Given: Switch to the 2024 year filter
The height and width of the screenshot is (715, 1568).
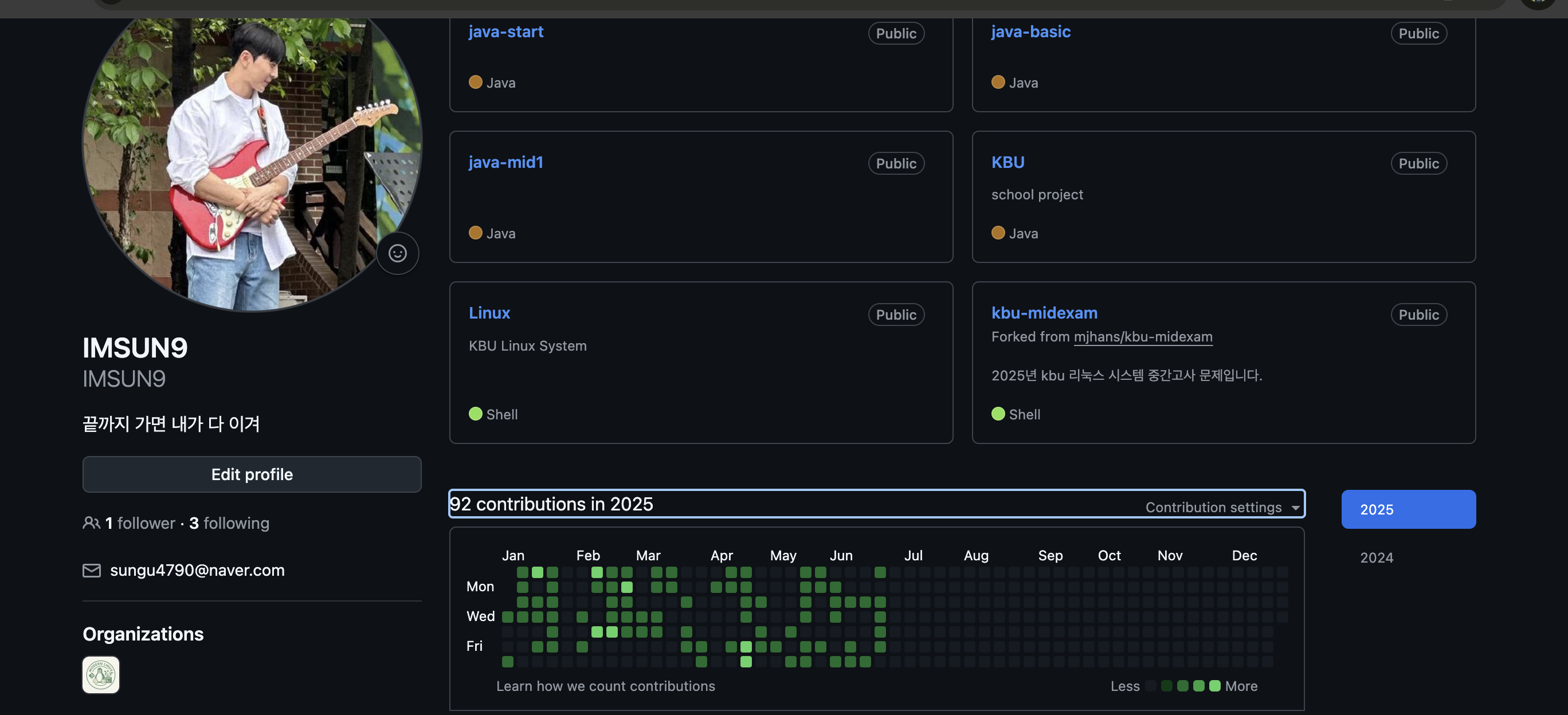Looking at the screenshot, I should [1376, 557].
